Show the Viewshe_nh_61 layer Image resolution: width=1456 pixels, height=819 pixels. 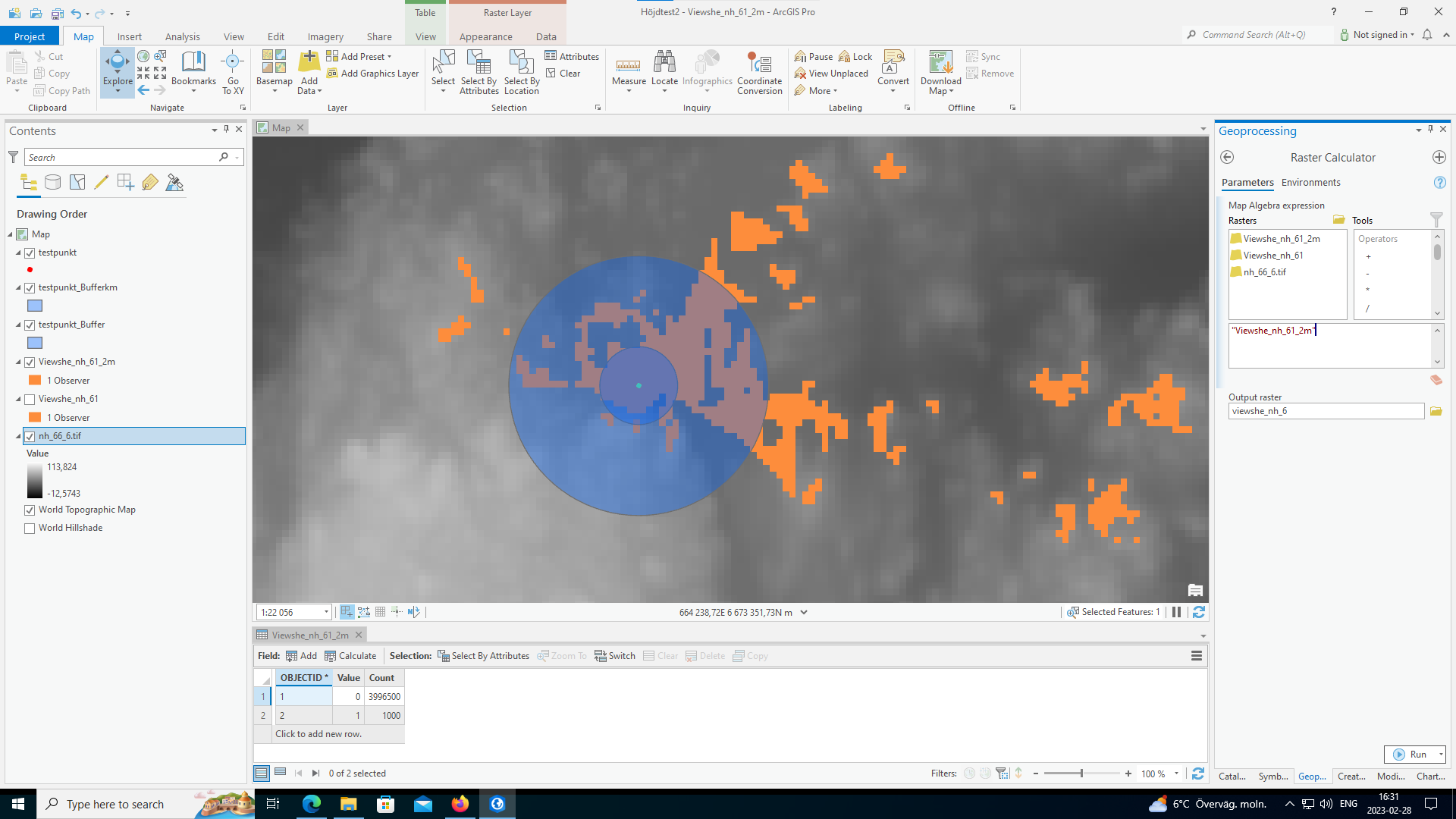click(x=30, y=399)
